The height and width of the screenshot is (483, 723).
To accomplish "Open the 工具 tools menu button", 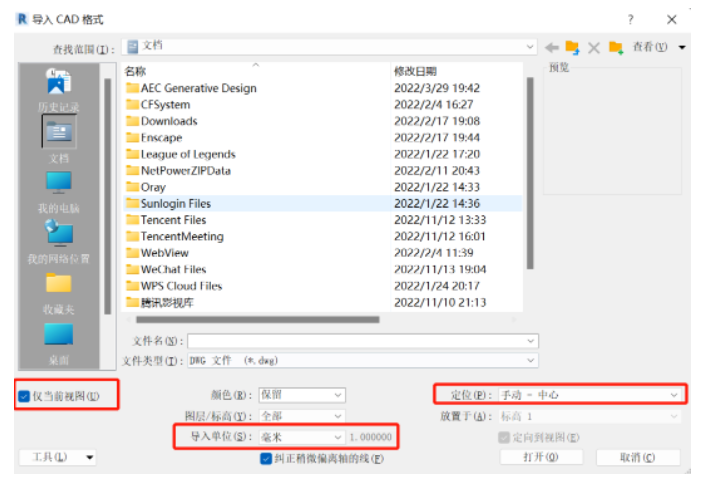I will tap(58, 457).
